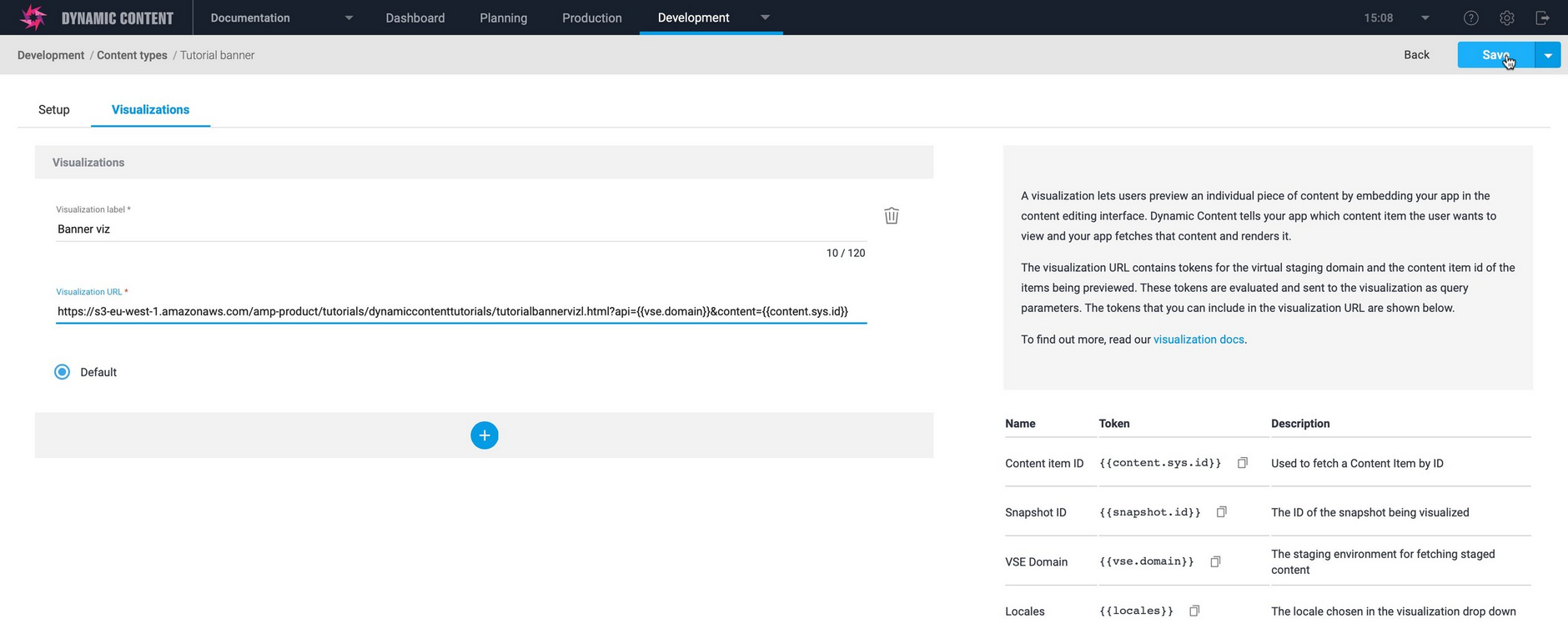Select the Default radio button

63,372
